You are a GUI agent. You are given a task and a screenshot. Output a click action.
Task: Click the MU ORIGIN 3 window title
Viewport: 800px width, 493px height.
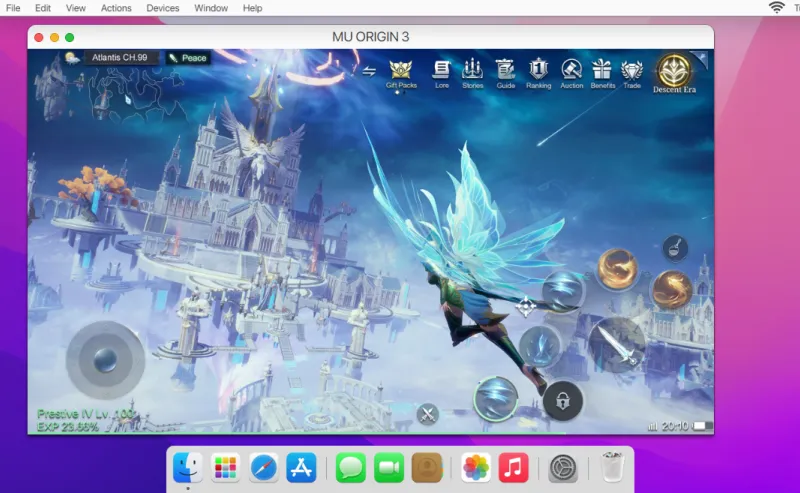coord(370,37)
